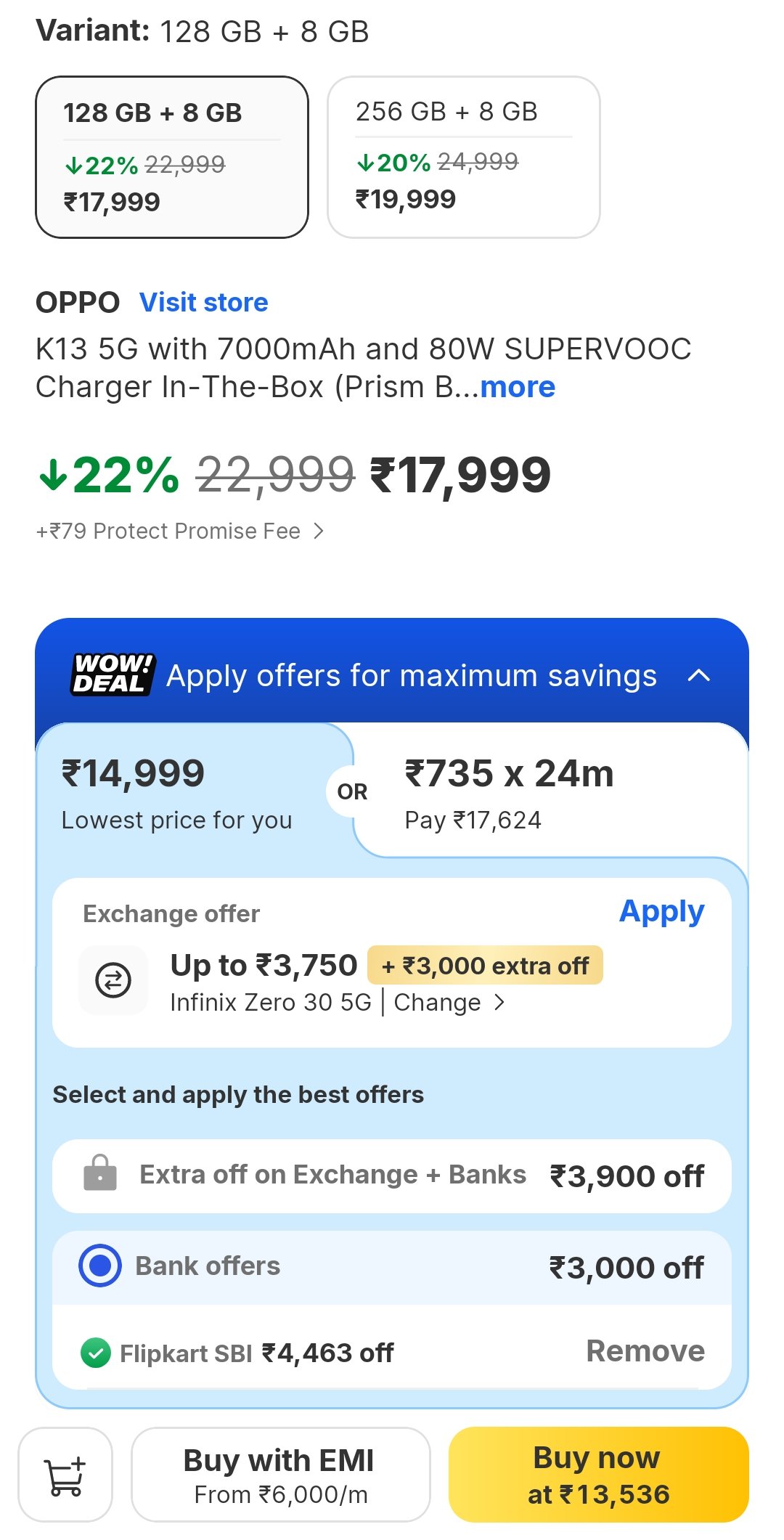The image size is (784, 1540).
Task: Tap the exchange arrows icon
Action: pyautogui.click(x=113, y=980)
